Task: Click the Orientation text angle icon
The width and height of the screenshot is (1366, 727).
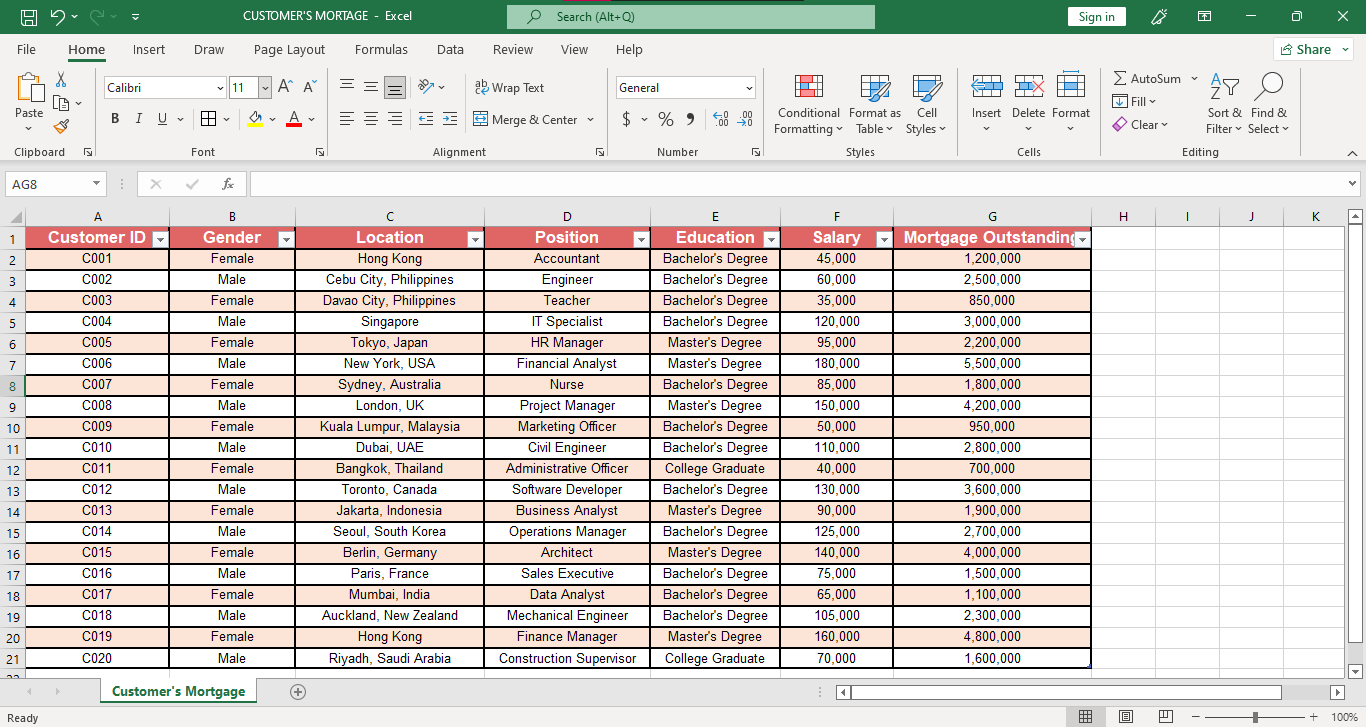Action: 426,87
